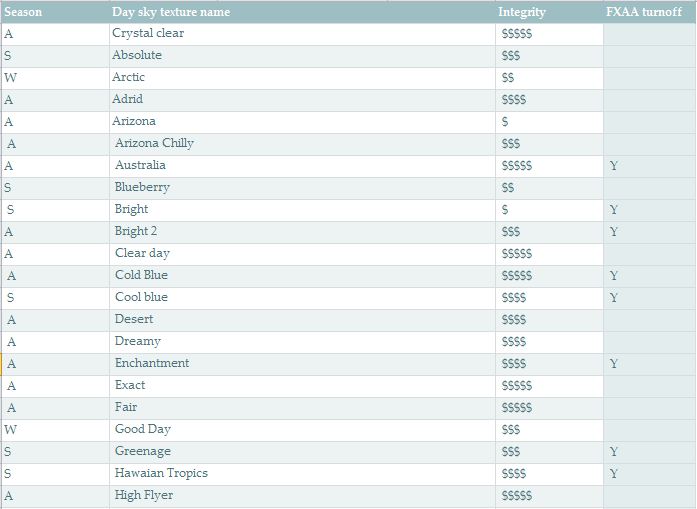The image size is (697, 509).
Task: Click the Day sky texture name header
Action: click(x=302, y=12)
